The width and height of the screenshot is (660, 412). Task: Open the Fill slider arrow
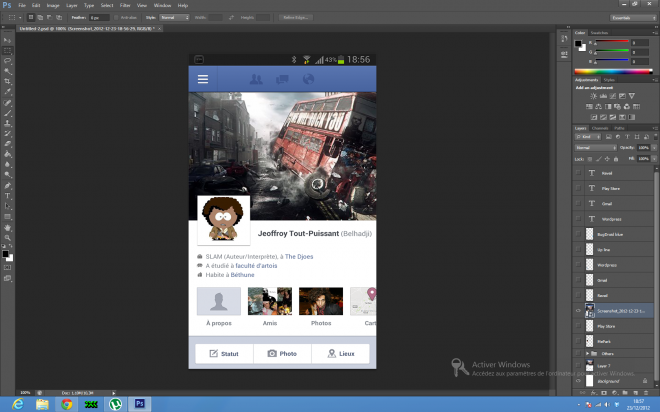pyautogui.click(x=654, y=159)
